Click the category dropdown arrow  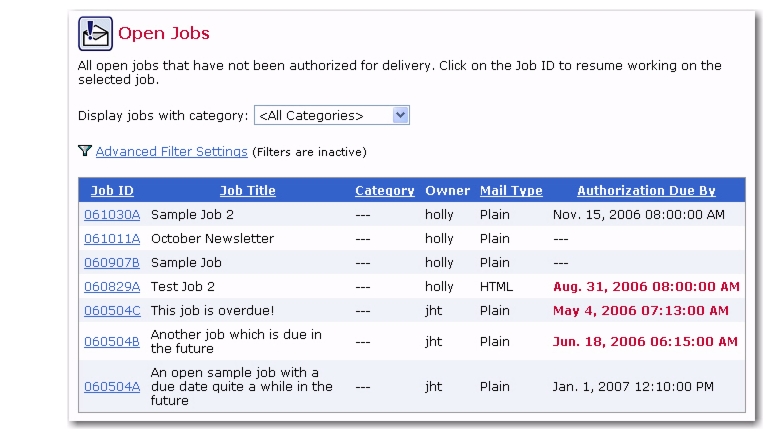[x=400, y=116]
